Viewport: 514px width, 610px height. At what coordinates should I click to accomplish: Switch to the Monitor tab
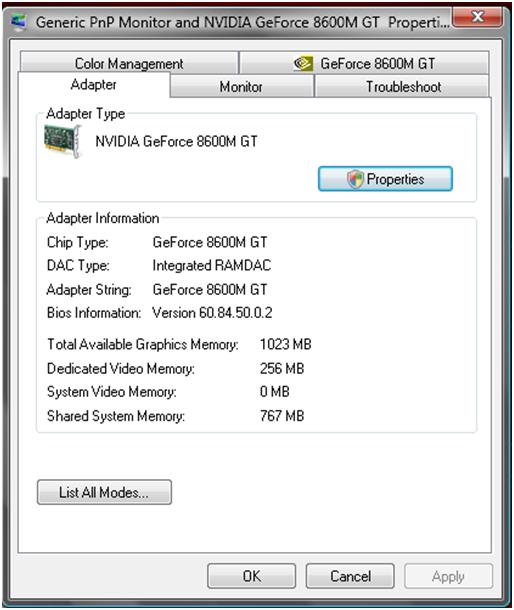[x=241, y=86]
